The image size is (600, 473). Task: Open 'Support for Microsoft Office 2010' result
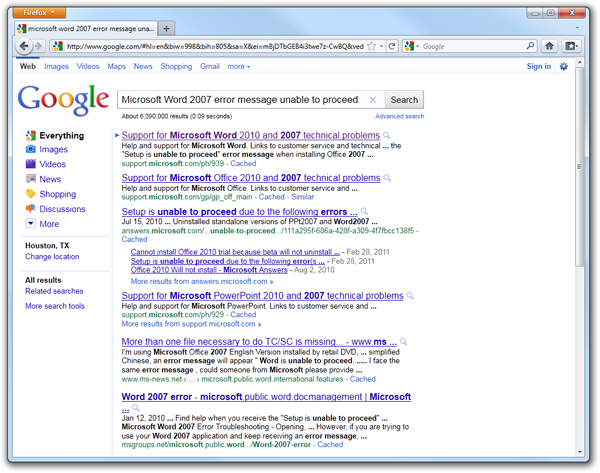pos(251,178)
